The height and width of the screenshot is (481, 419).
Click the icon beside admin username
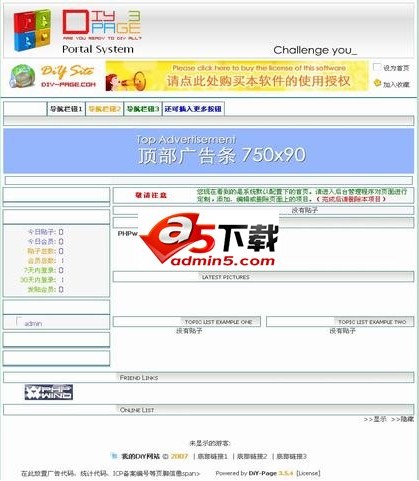pyautogui.click(x=19, y=321)
